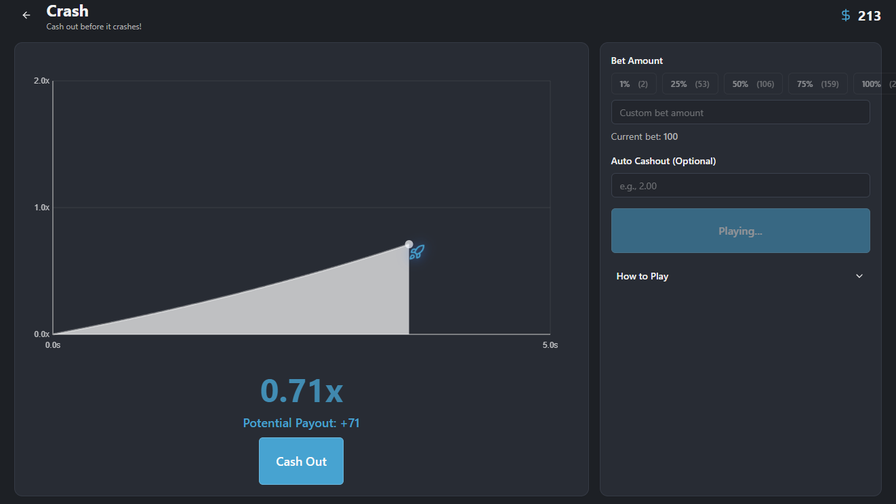Viewport: 896px width, 504px height.
Task: Focus the Custom bet amount field
Action: (740, 113)
